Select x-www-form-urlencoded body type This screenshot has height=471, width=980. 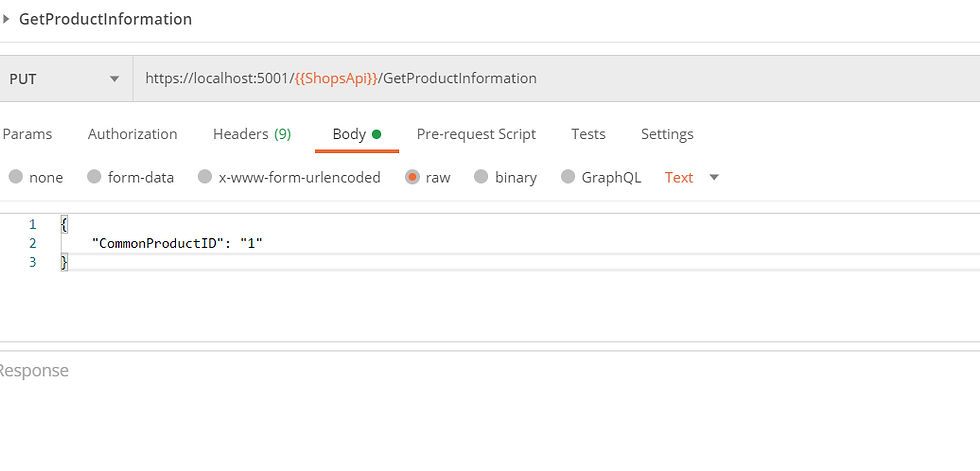[205, 177]
